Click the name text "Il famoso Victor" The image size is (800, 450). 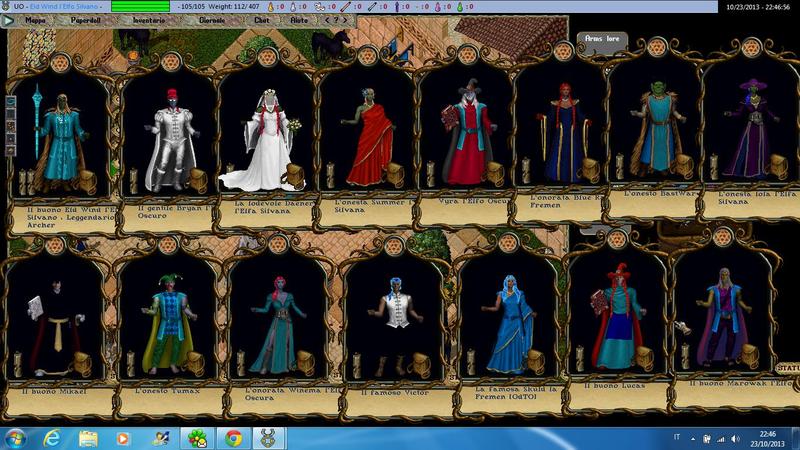395,393
